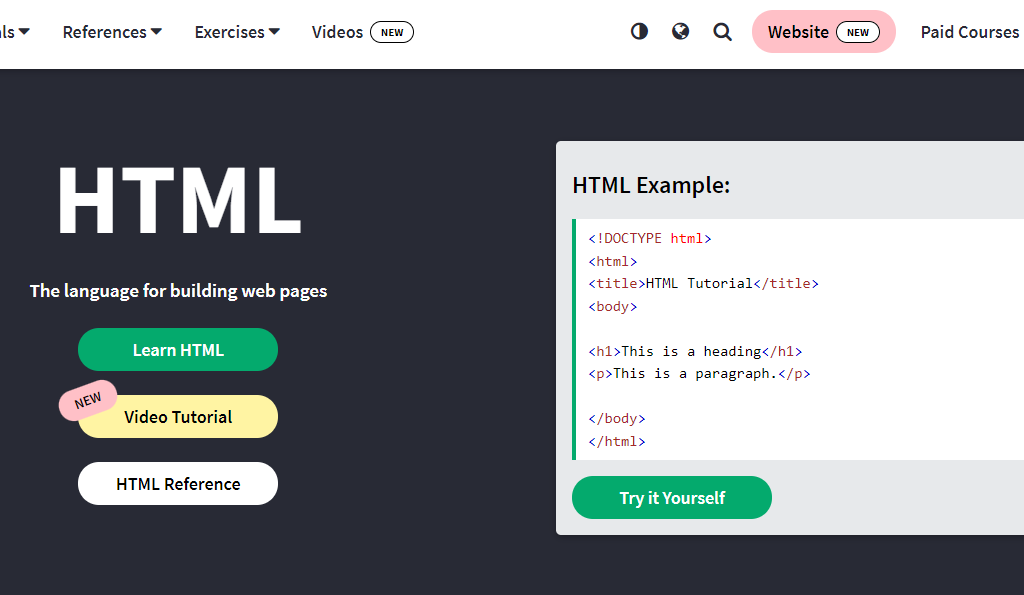Toggle dark mode with the contrast icon
The width and height of the screenshot is (1024, 595).
639,32
